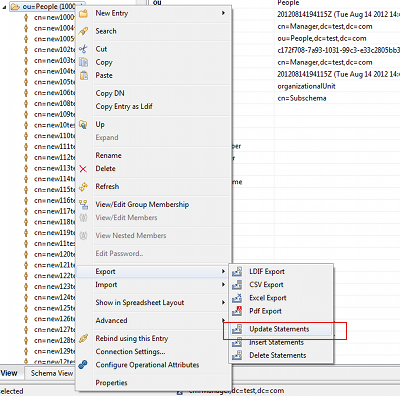Choose Rename from the context menu

[108, 156]
